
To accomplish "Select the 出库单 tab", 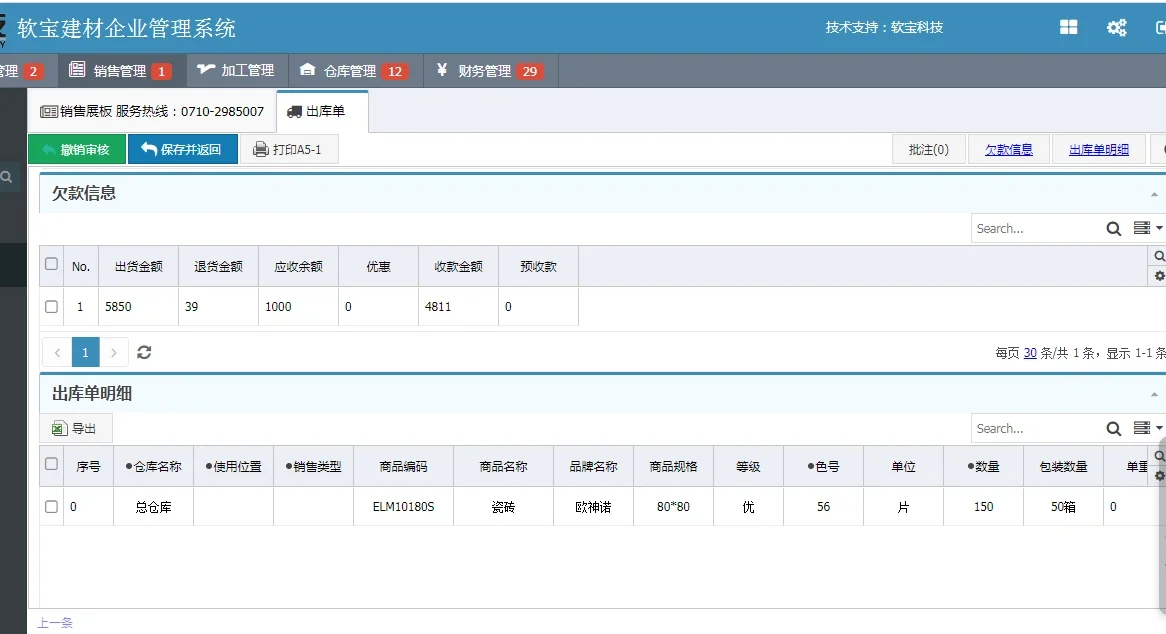I will pyautogui.click(x=322, y=113).
